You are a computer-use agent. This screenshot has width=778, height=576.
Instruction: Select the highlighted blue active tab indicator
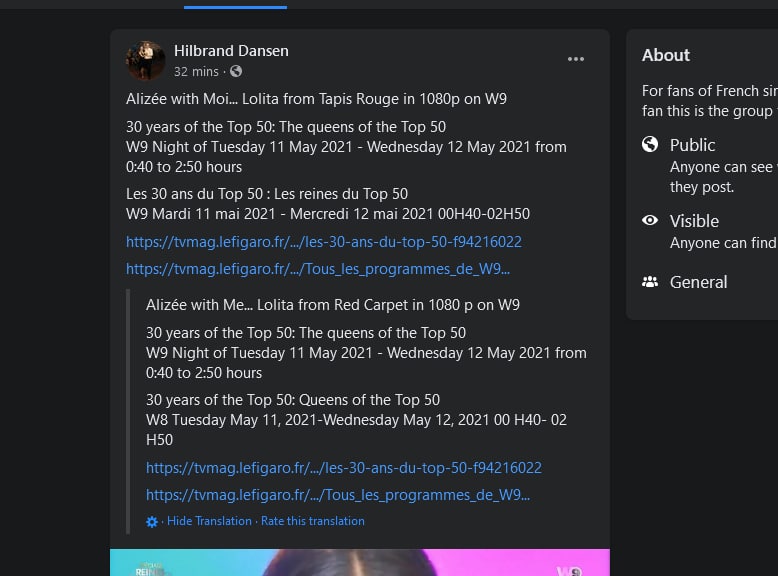pos(235,7)
